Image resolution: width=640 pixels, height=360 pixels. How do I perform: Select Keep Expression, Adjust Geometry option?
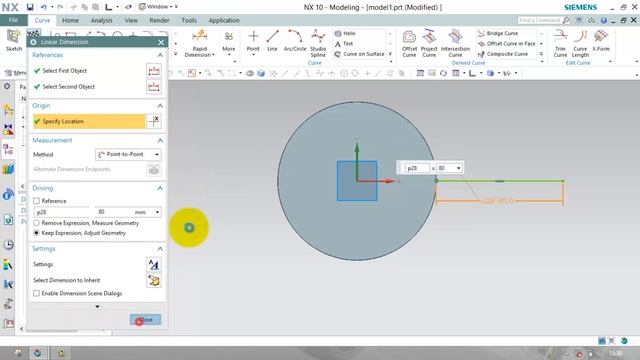(36, 233)
